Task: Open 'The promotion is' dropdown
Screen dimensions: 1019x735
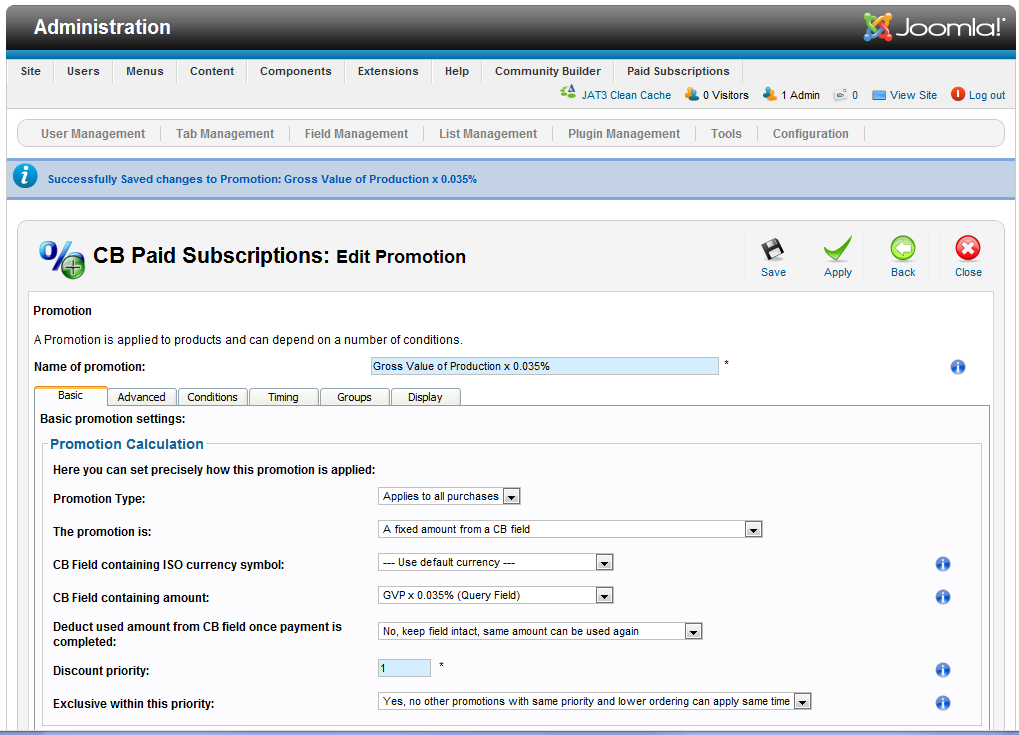Action: (x=570, y=529)
